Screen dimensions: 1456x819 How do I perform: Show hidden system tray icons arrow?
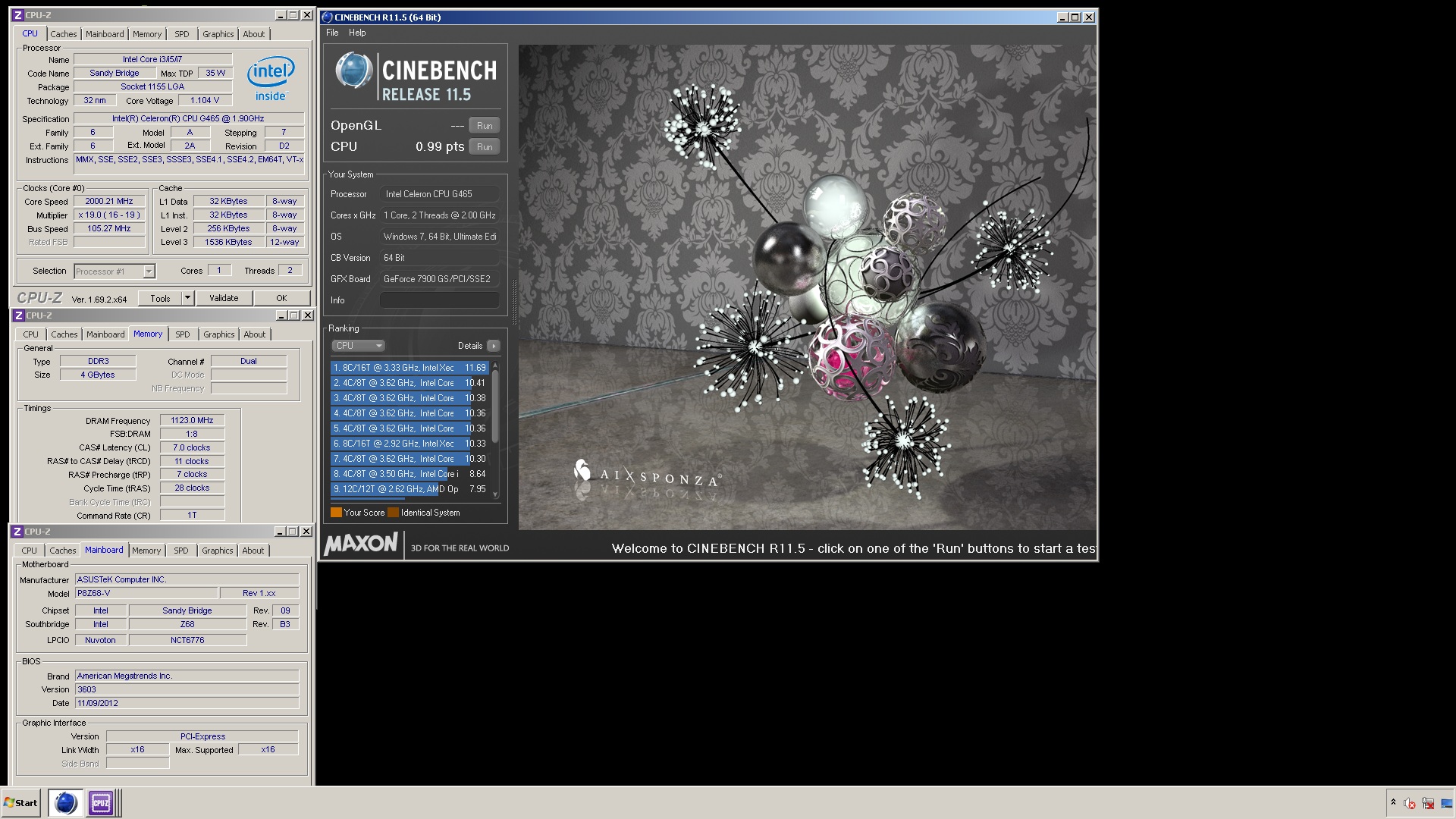tap(1393, 802)
